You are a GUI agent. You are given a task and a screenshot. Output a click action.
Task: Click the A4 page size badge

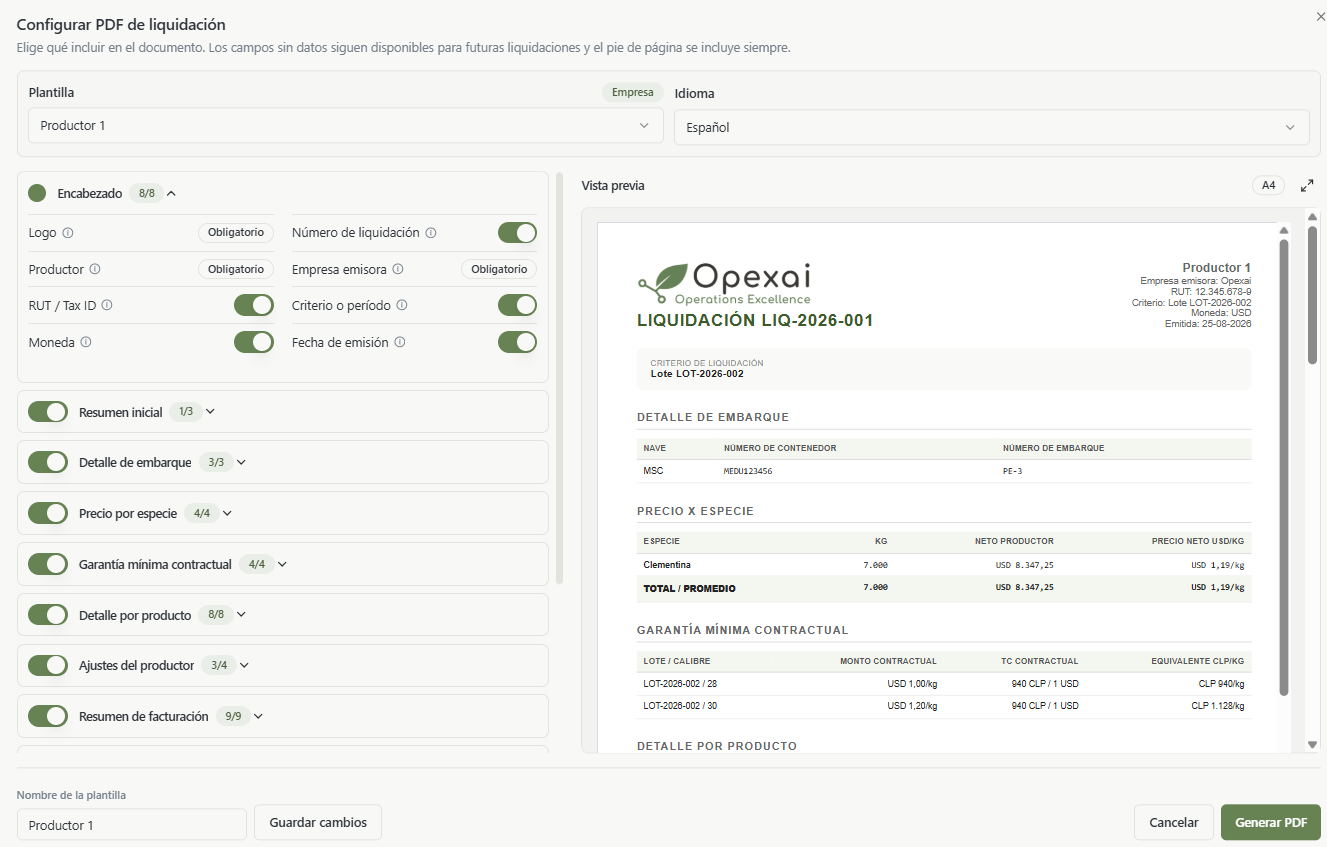coord(1268,186)
